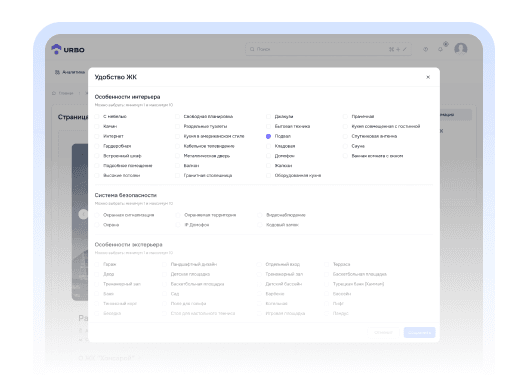Image resolution: width=529 pixels, height=380 pixels.
Task: Enable Кабельное телевидение
Action: [x=177, y=146]
